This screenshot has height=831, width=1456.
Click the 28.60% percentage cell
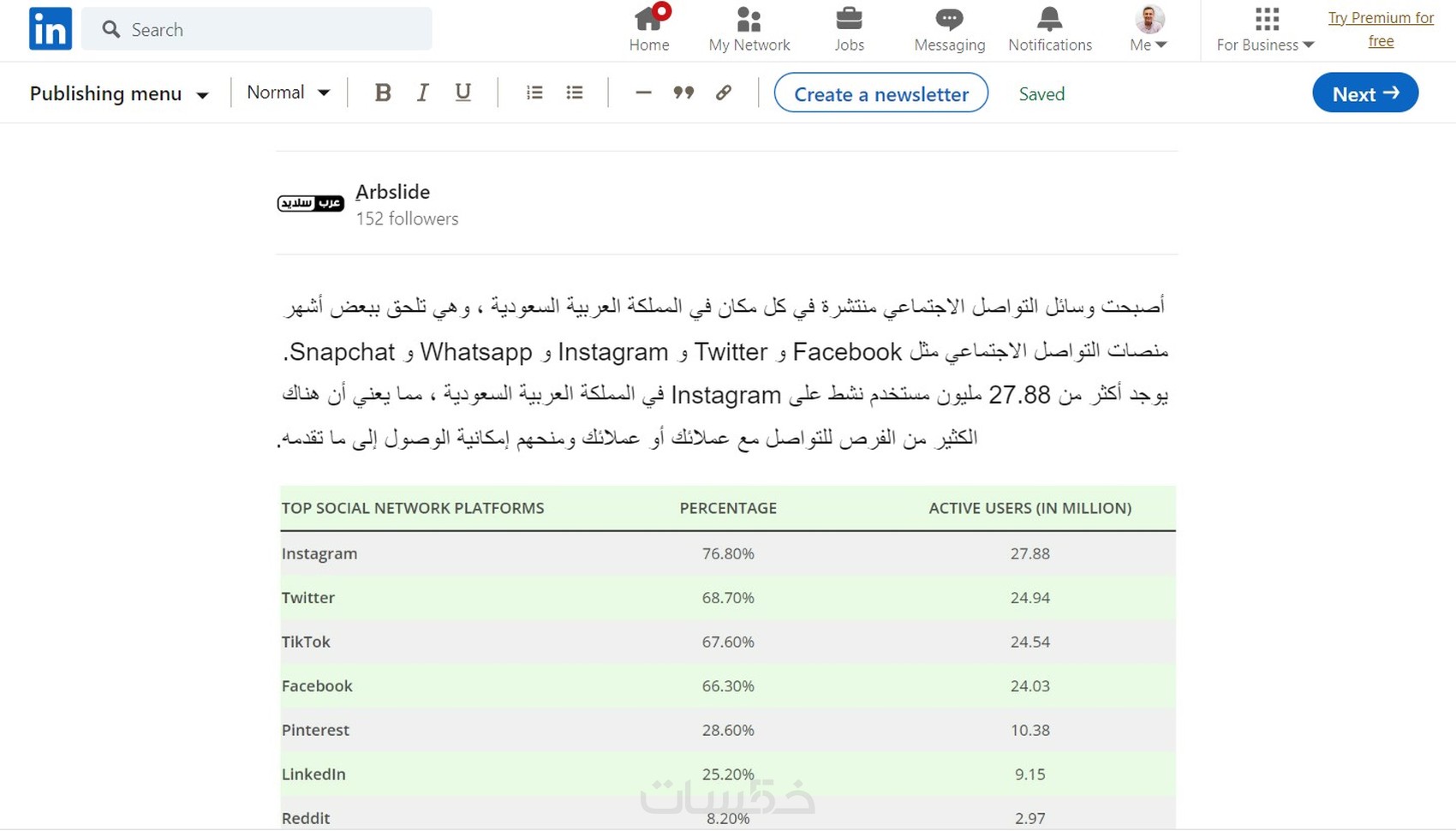coord(728,730)
